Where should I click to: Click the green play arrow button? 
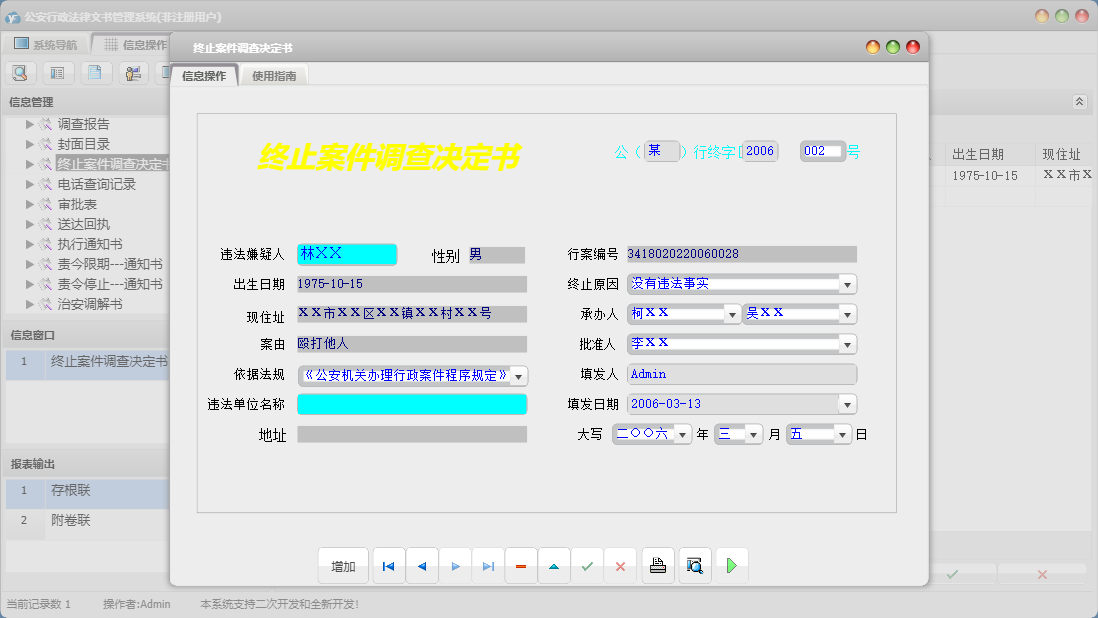coord(731,566)
